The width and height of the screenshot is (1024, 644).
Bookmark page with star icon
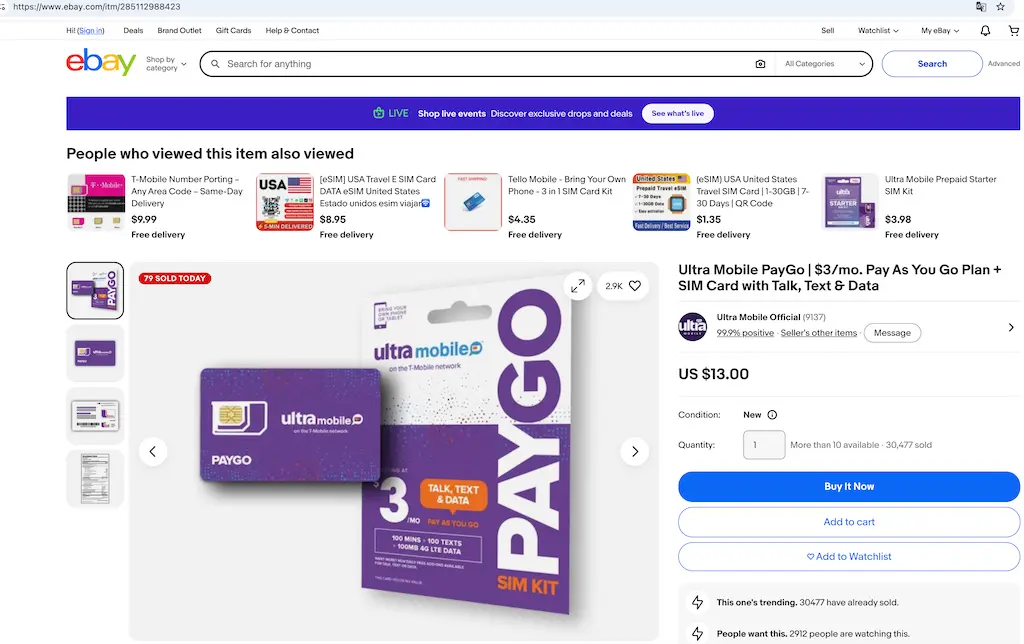click(x=1000, y=7)
